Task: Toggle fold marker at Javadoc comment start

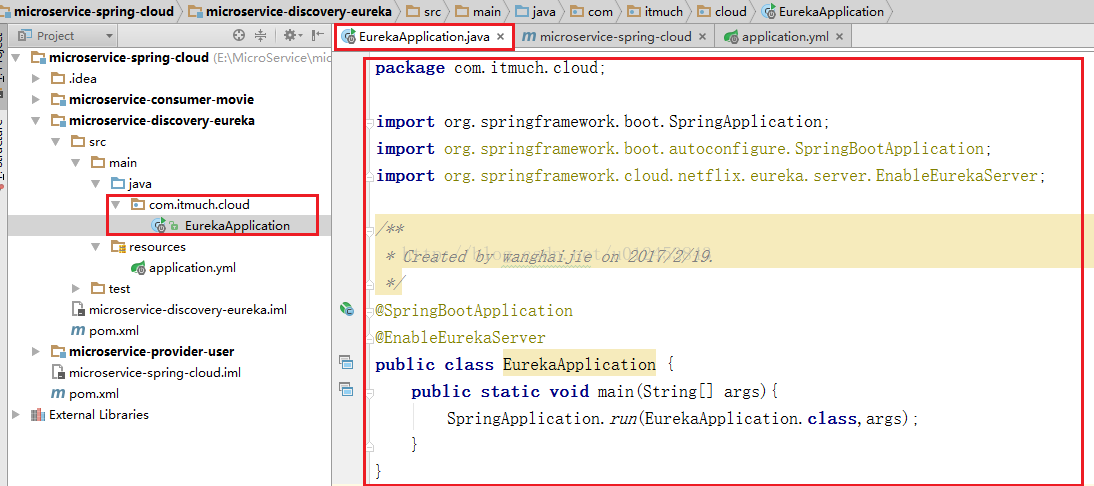Action: [370, 229]
